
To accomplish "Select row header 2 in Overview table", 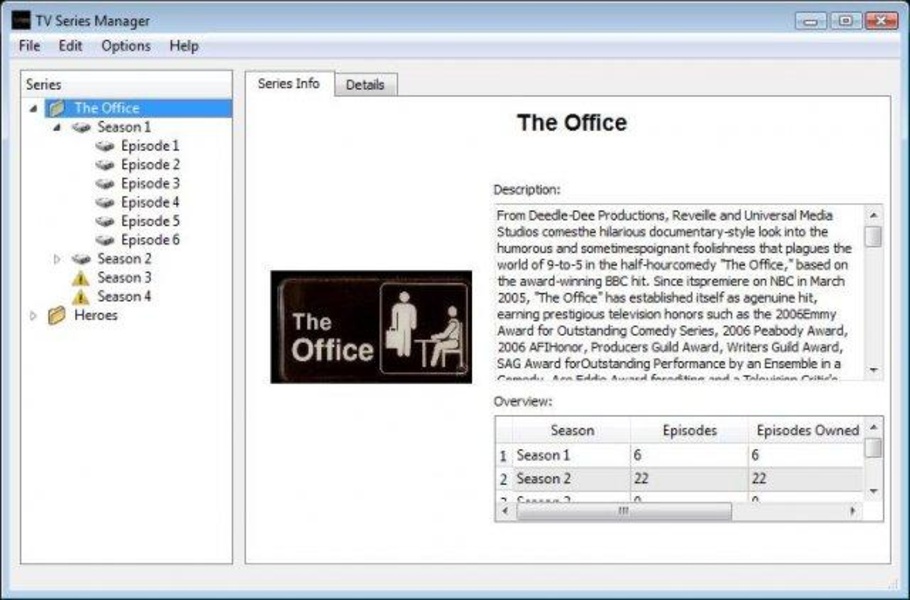I will (x=504, y=479).
